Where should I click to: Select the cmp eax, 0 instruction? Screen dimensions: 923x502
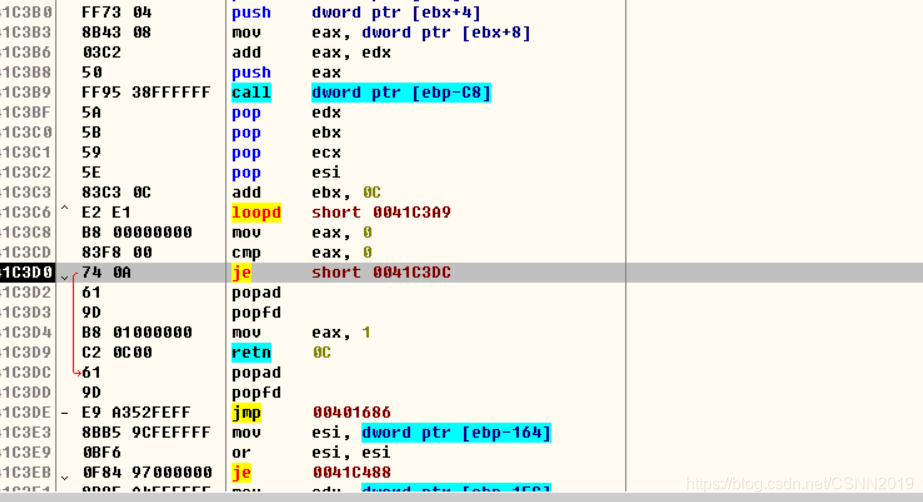301,252
